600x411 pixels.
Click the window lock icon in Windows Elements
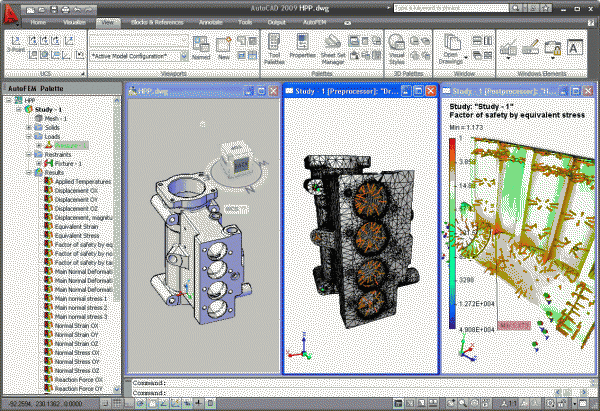point(553,48)
